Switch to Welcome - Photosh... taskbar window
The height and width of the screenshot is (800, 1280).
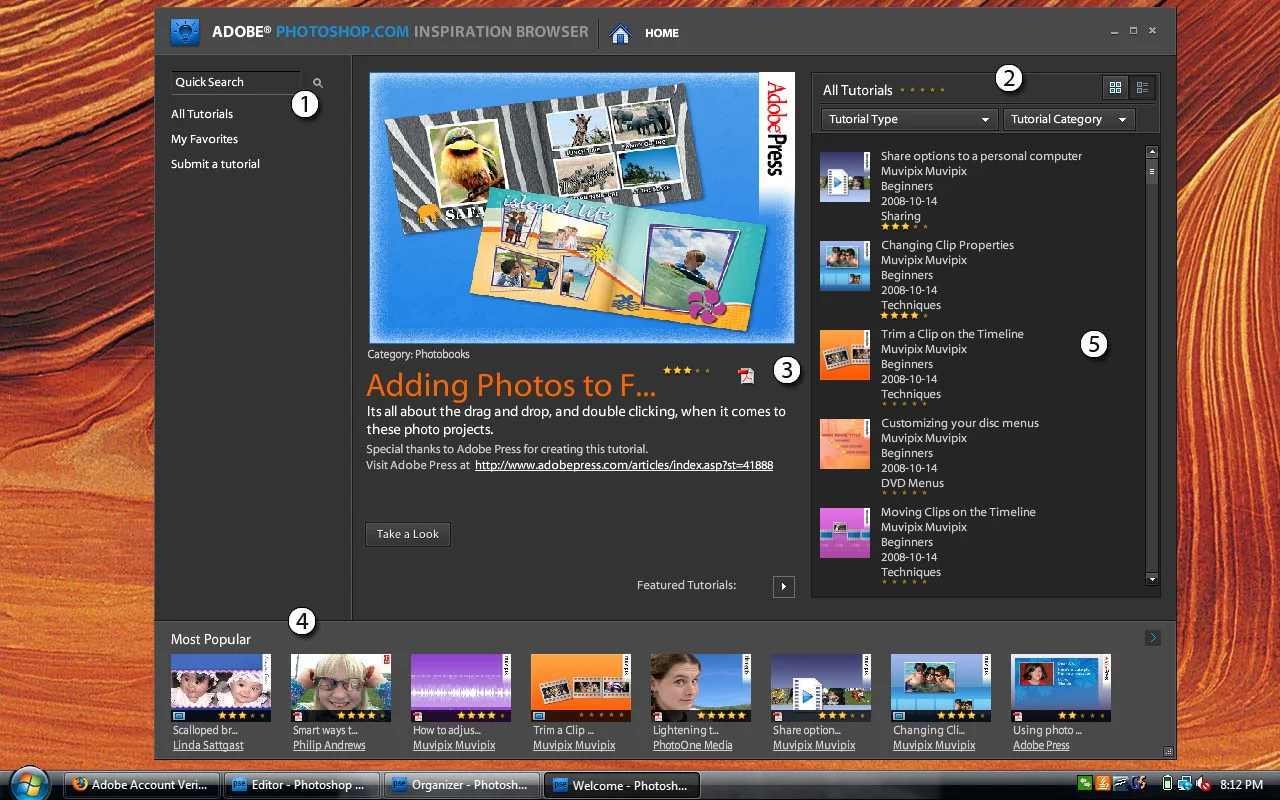click(x=622, y=785)
